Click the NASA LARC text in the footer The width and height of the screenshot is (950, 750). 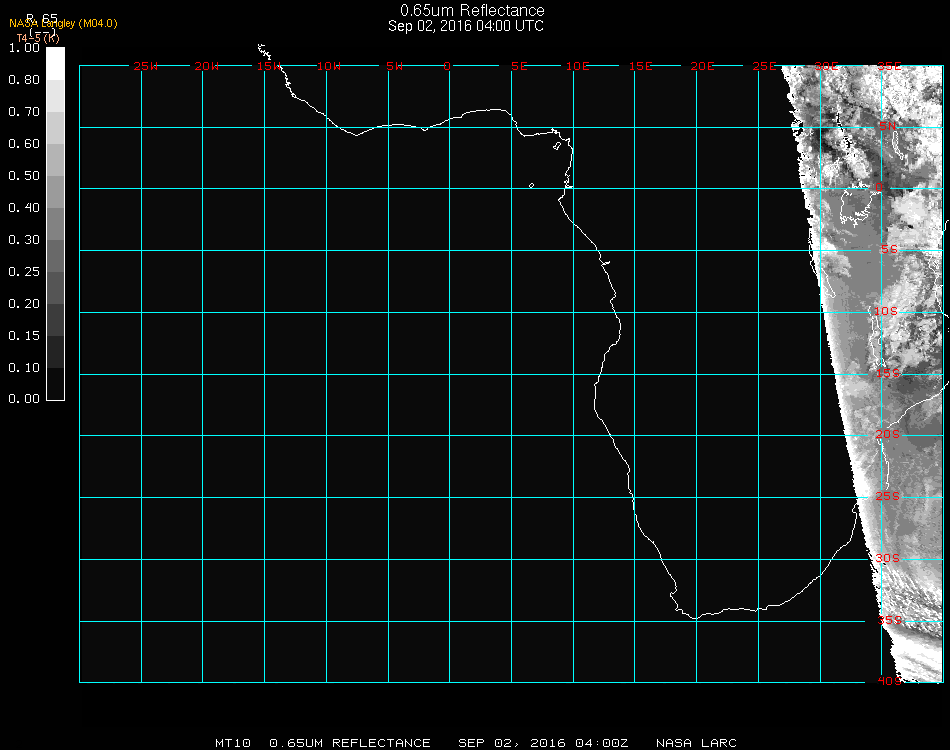[x=696, y=743]
